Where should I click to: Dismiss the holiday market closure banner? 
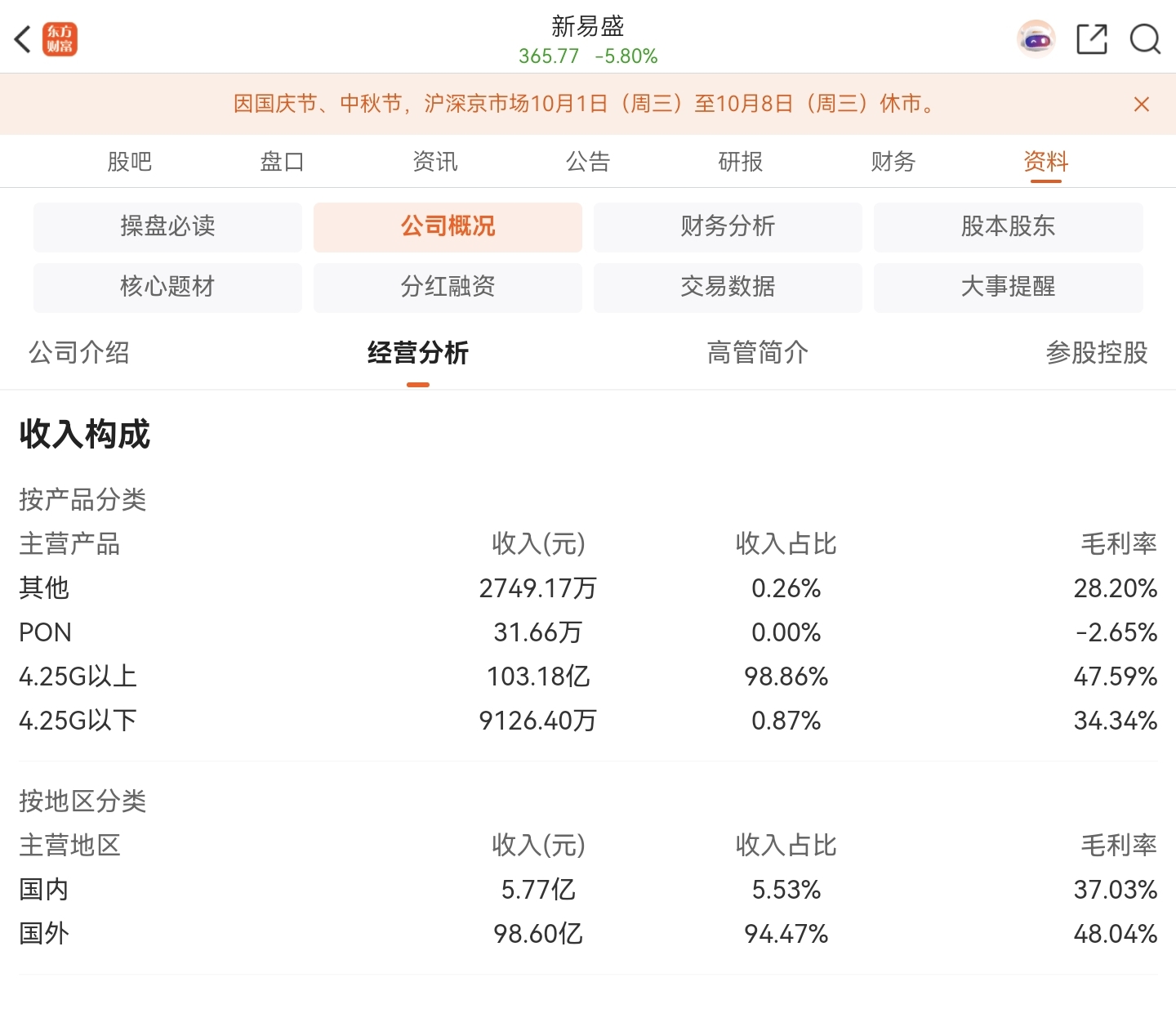click(1142, 104)
